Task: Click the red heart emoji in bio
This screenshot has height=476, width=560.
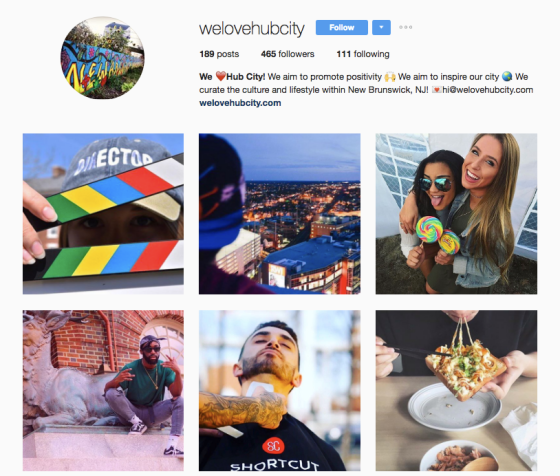Action: [221, 76]
